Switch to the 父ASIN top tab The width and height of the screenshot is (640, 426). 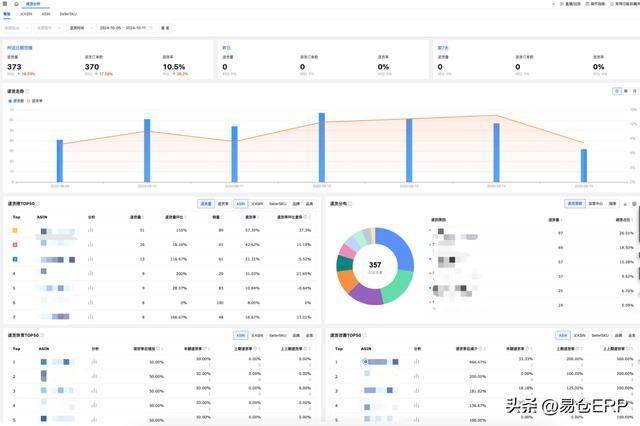click(26, 15)
